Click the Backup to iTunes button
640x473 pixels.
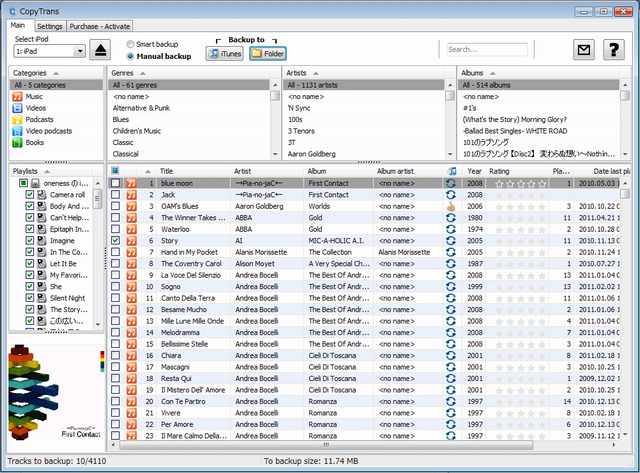(225, 53)
